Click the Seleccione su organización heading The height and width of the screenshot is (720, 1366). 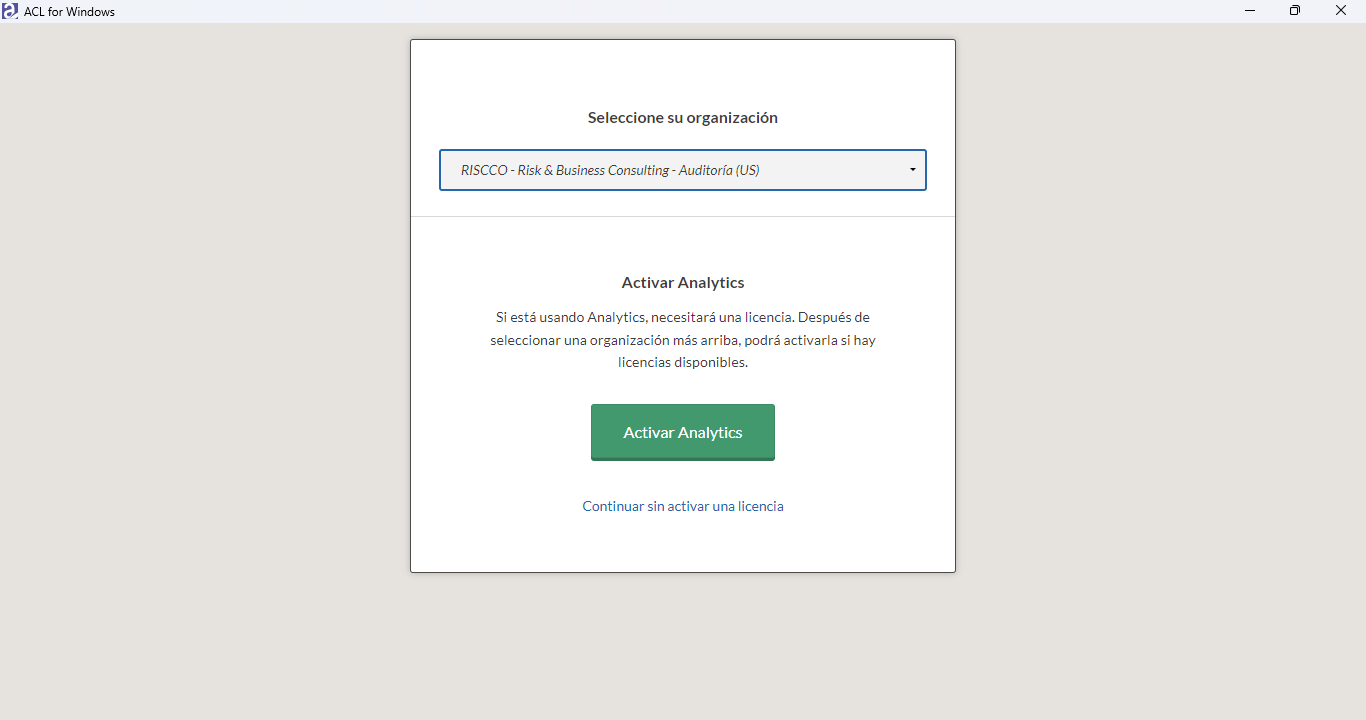(x=683, y=118)
